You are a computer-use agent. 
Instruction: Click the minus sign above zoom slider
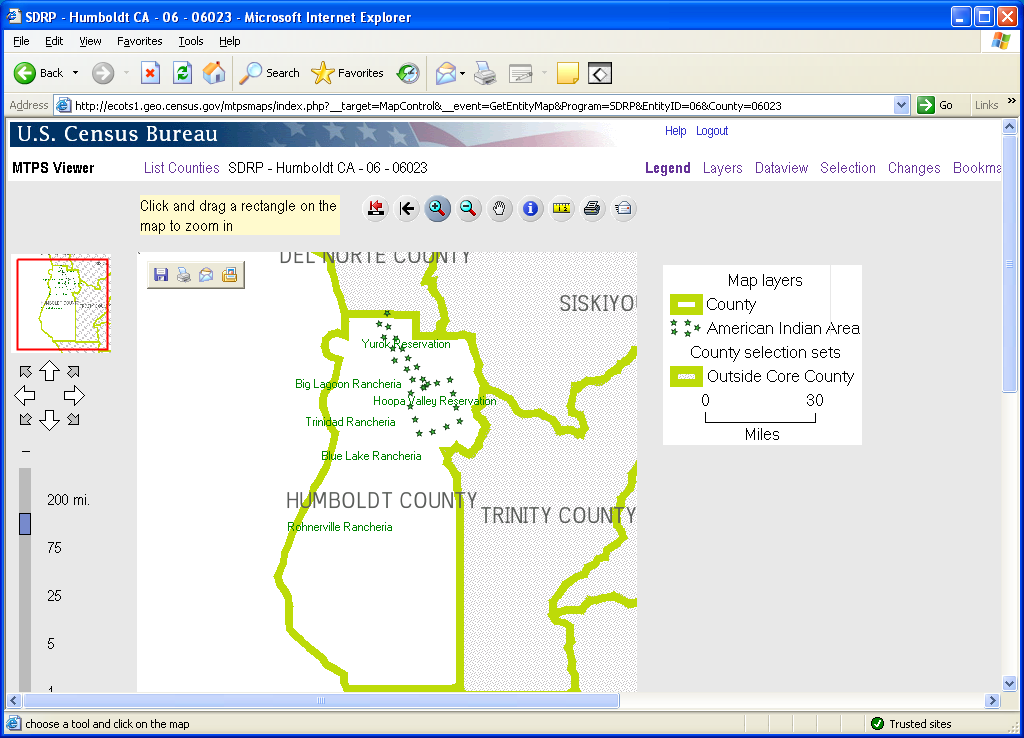tap(25, 451)
